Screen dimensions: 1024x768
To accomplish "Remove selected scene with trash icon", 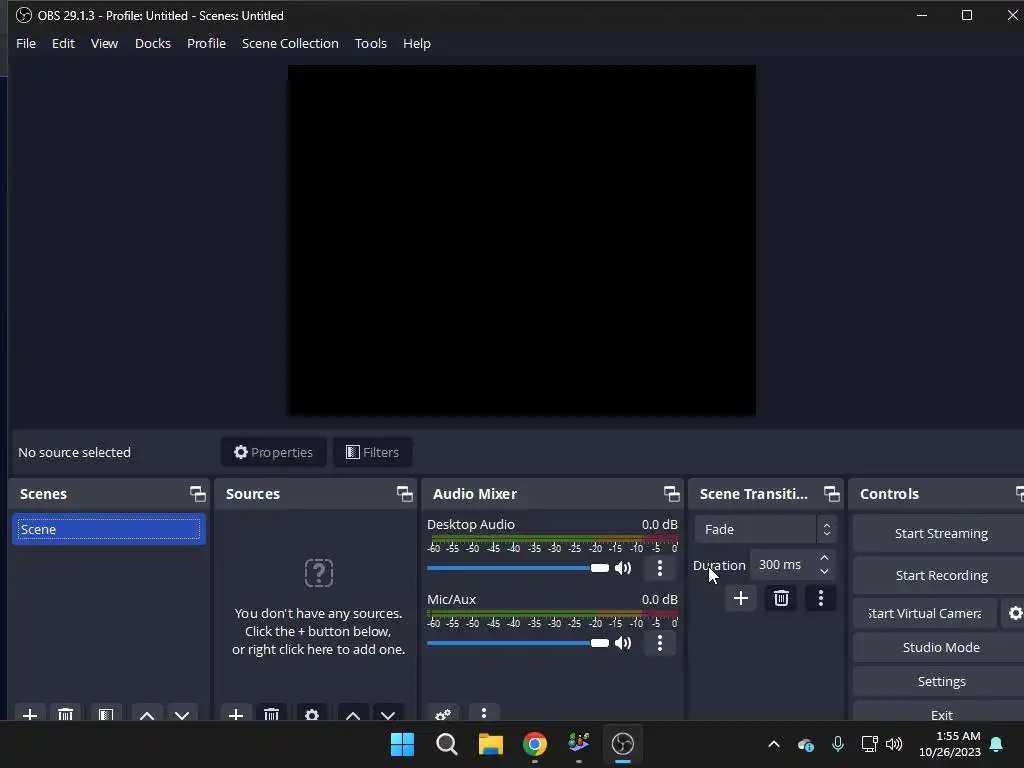I will (x=65, y=714).
